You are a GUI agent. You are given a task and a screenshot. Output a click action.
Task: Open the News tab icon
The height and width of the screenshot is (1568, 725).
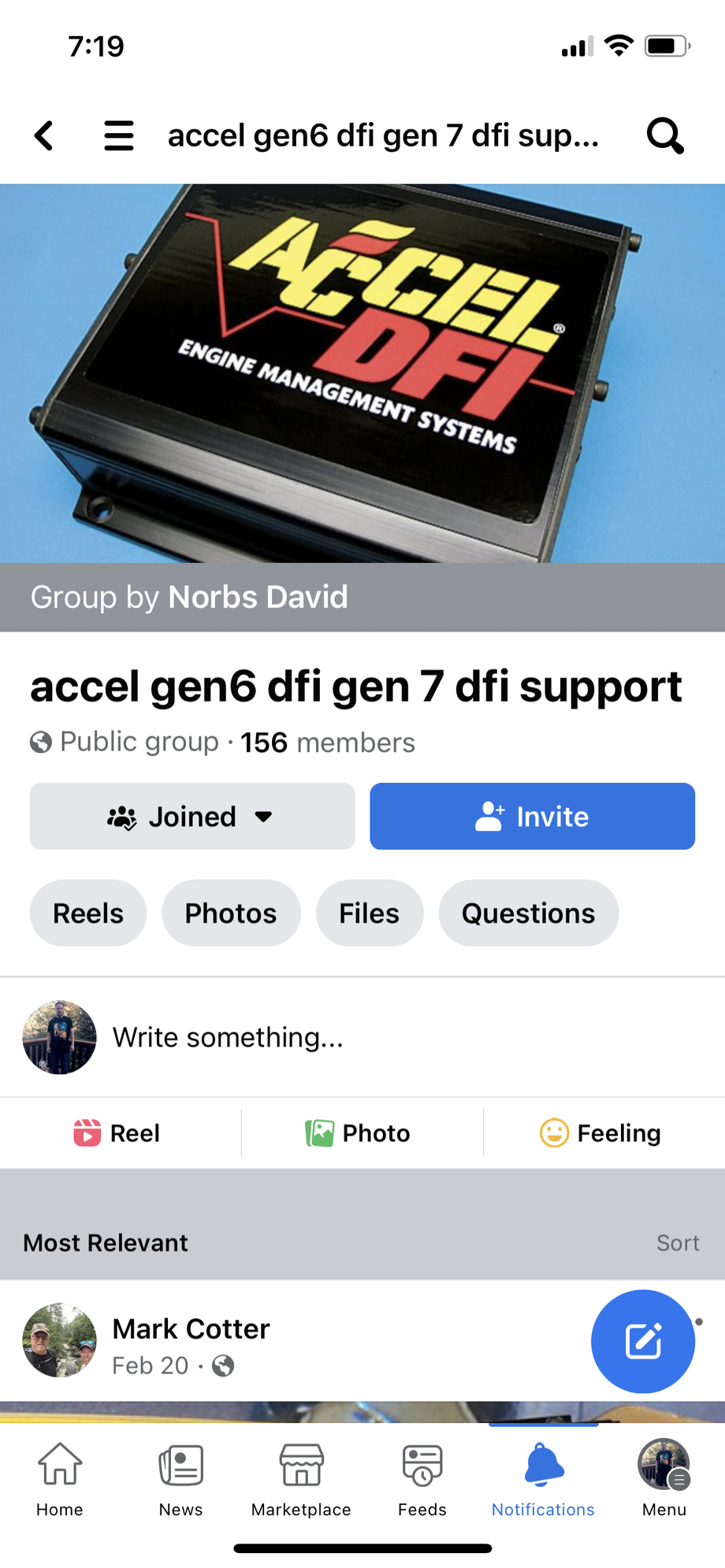click(x=180, y=1464)
